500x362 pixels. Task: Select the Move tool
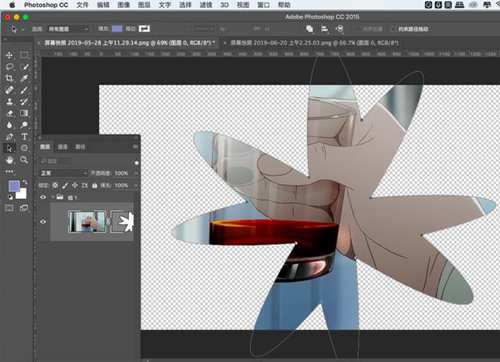click(9, 55)
